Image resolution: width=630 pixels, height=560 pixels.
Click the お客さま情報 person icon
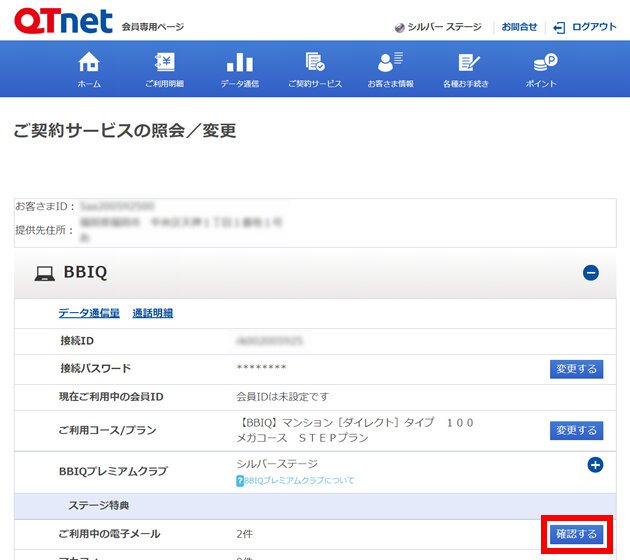390,63
